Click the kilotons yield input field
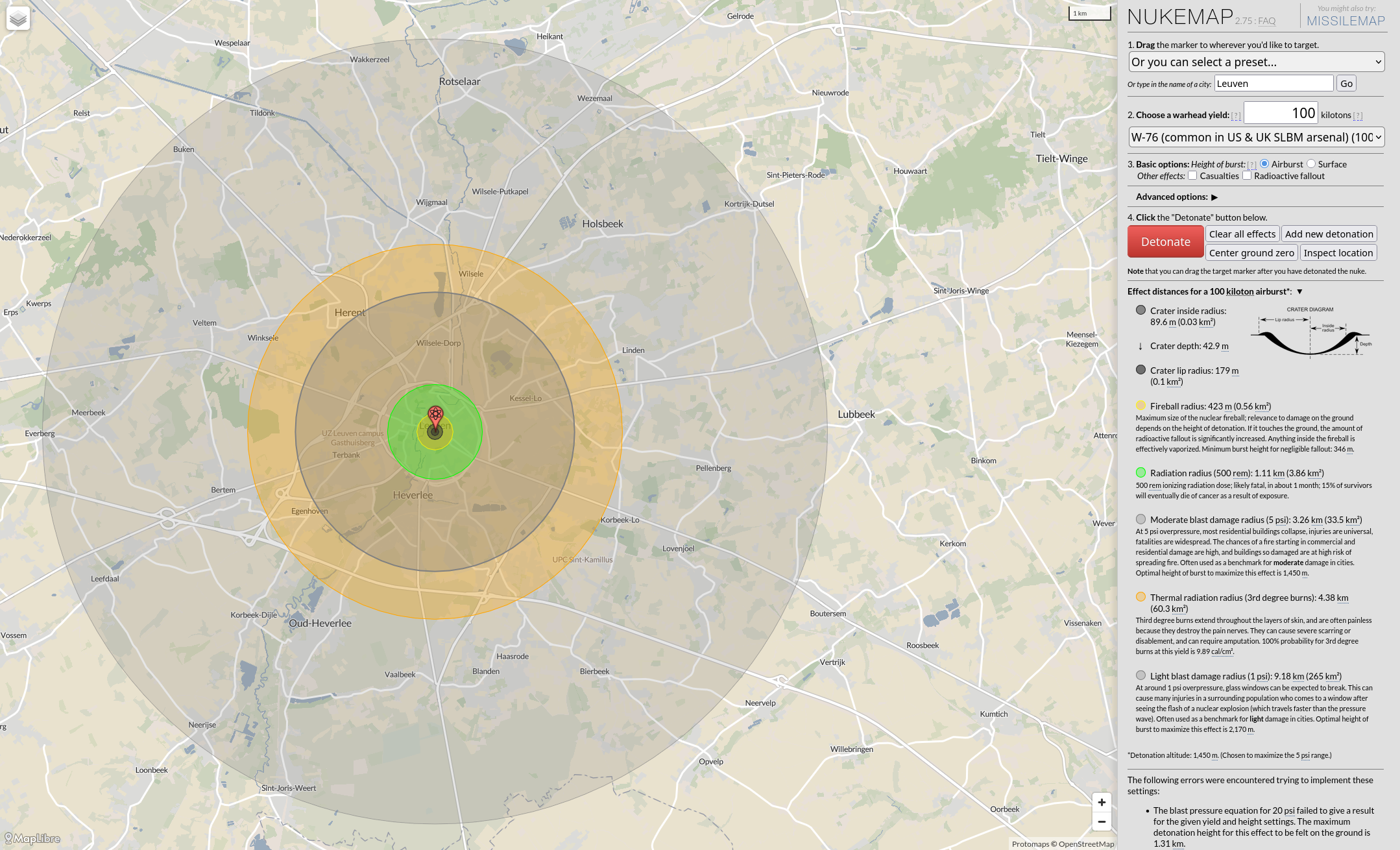The width and height of the screenshot is (1400, 850). pos(1281,113)
